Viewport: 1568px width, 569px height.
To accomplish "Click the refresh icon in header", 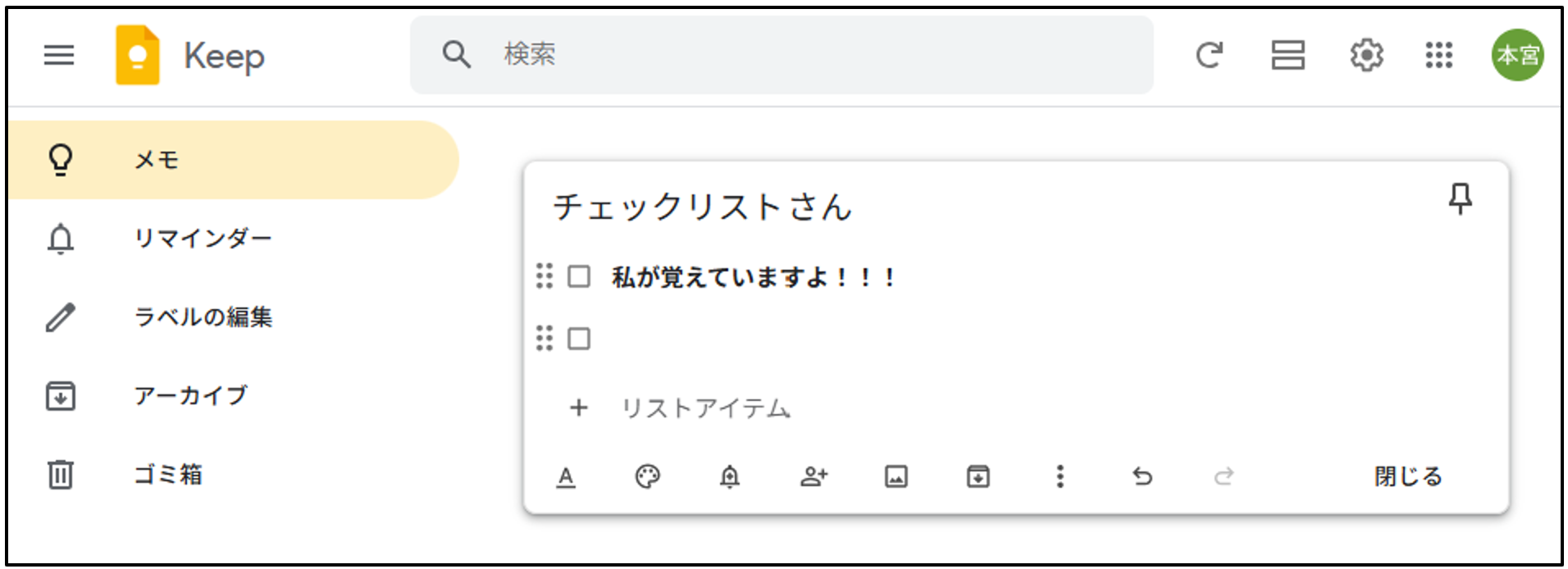I will click(1210, 55).
